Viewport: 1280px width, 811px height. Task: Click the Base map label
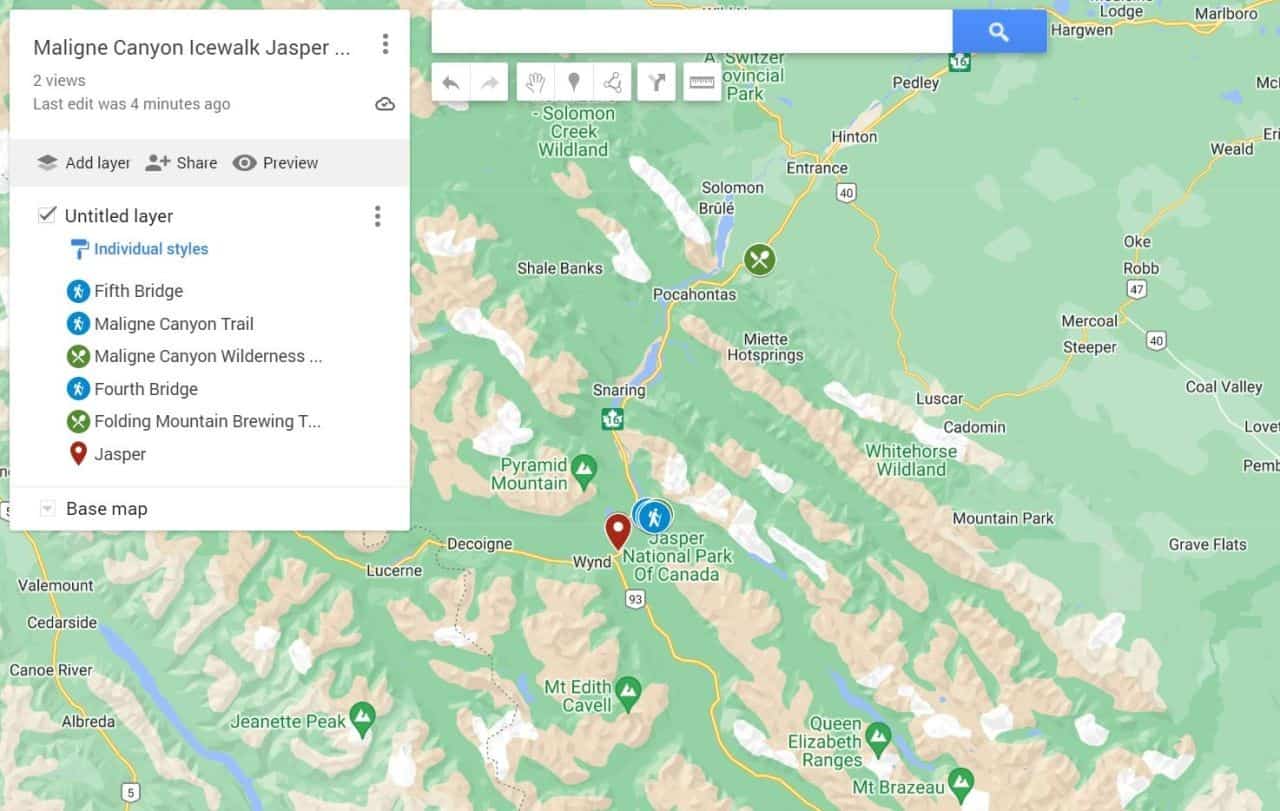coord(106,509)
